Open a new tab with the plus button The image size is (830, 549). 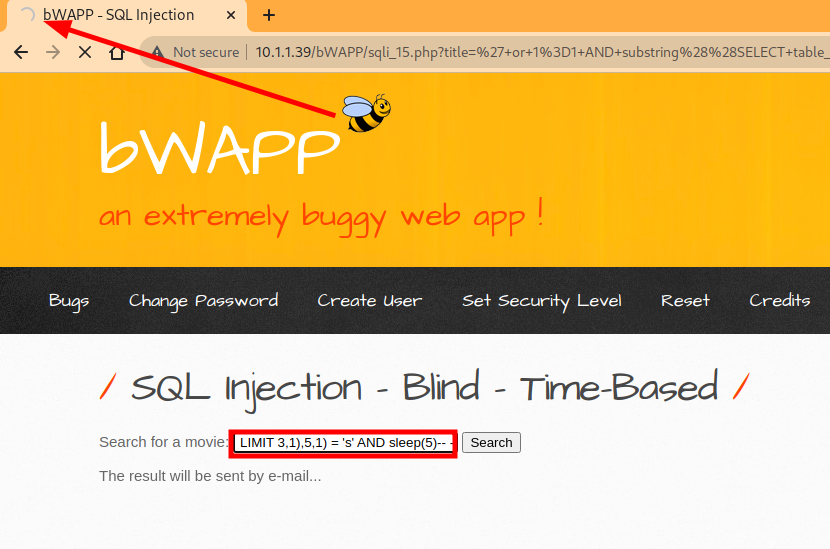click(x=269, y=15)
